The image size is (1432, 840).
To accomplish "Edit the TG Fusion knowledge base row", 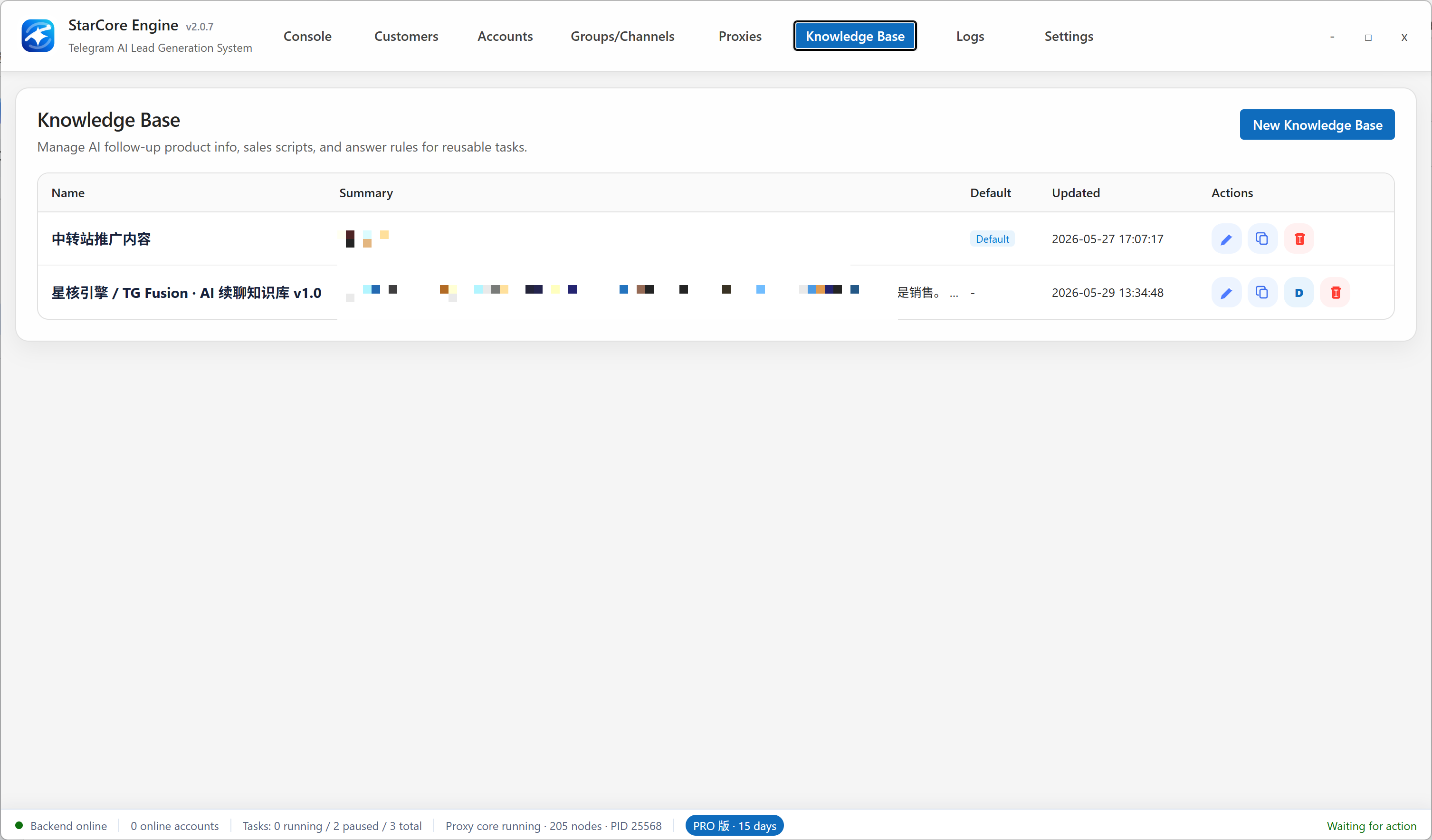I will click(1226, 293).
